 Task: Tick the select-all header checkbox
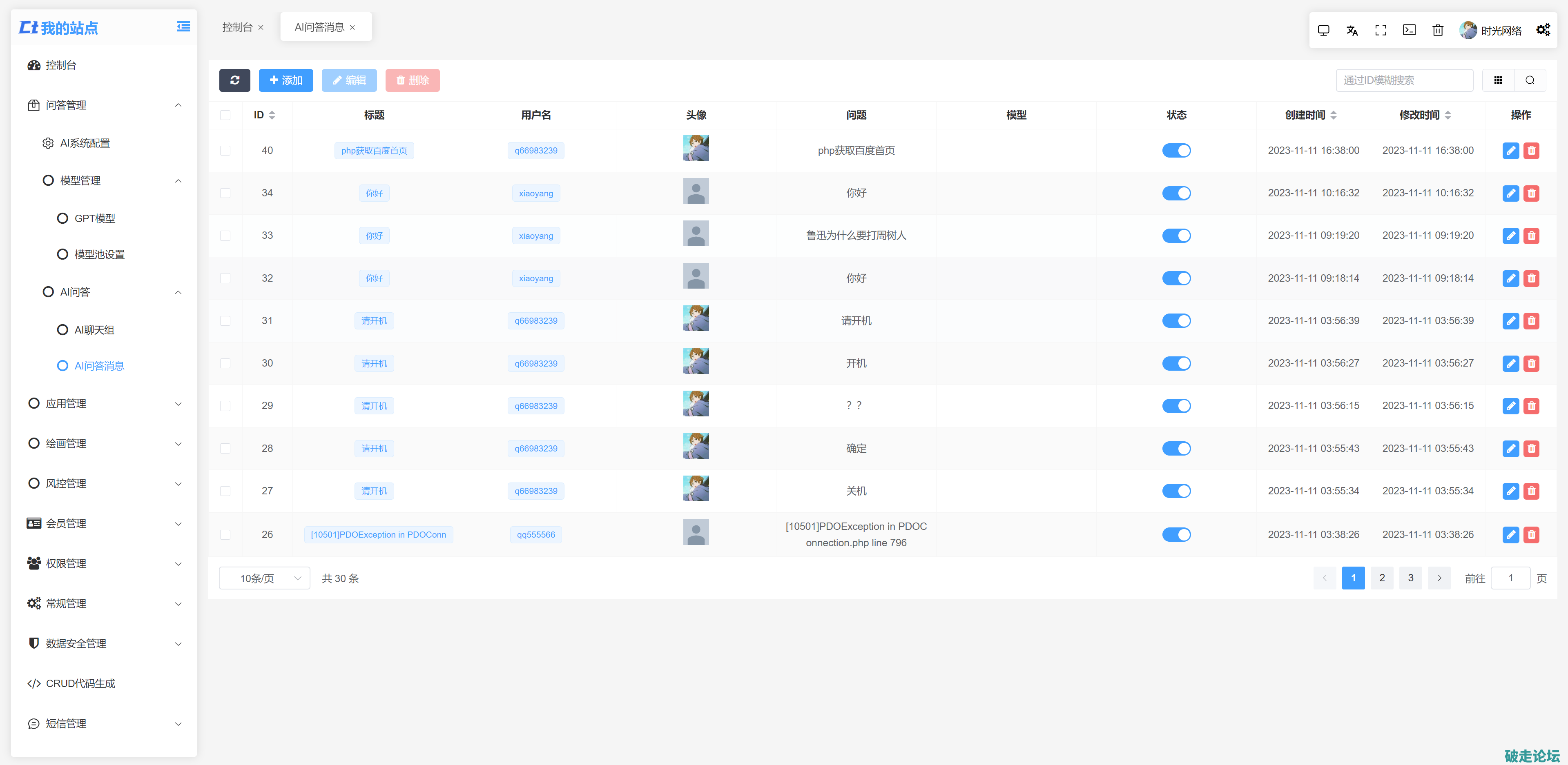(x=225, y=115)
